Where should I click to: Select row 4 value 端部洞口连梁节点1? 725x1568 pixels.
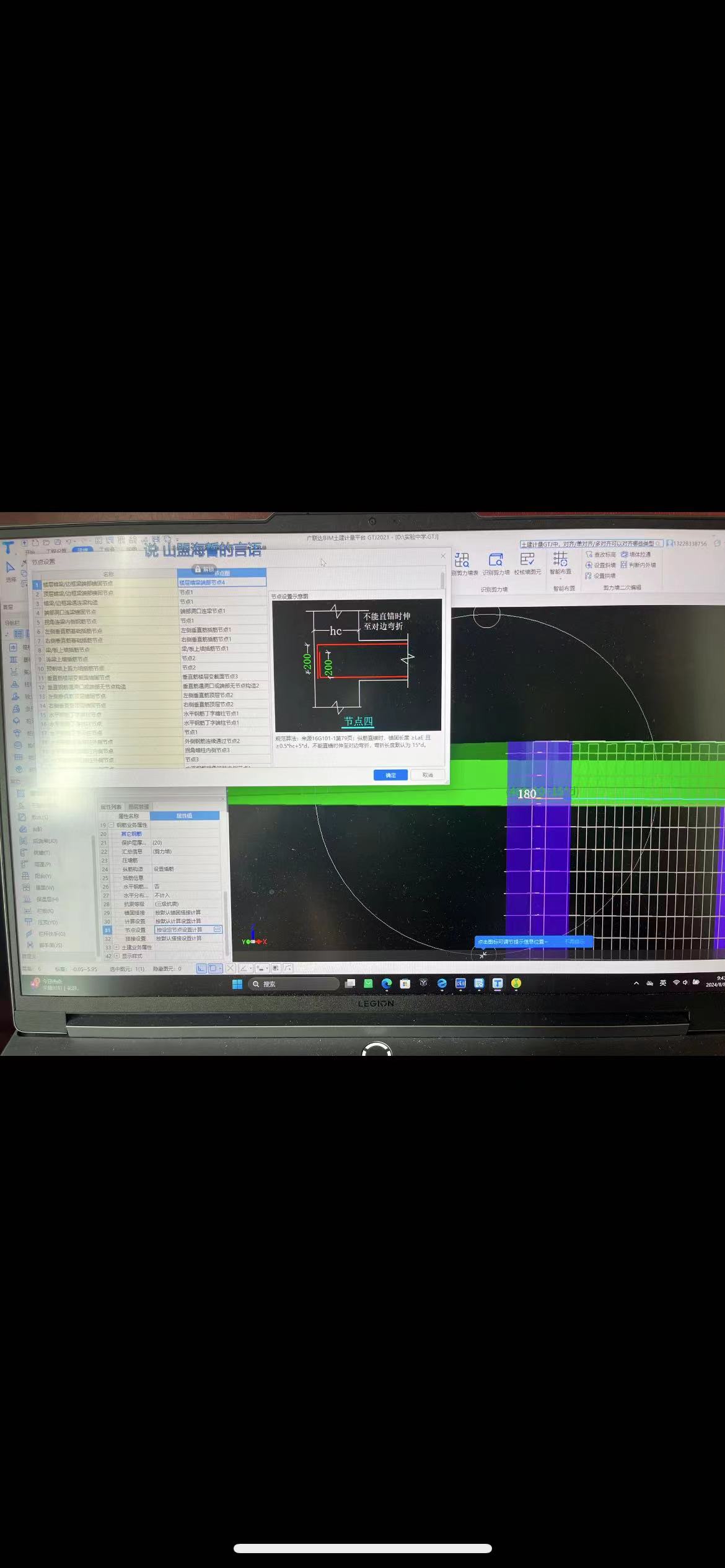(x=223, y=611)
